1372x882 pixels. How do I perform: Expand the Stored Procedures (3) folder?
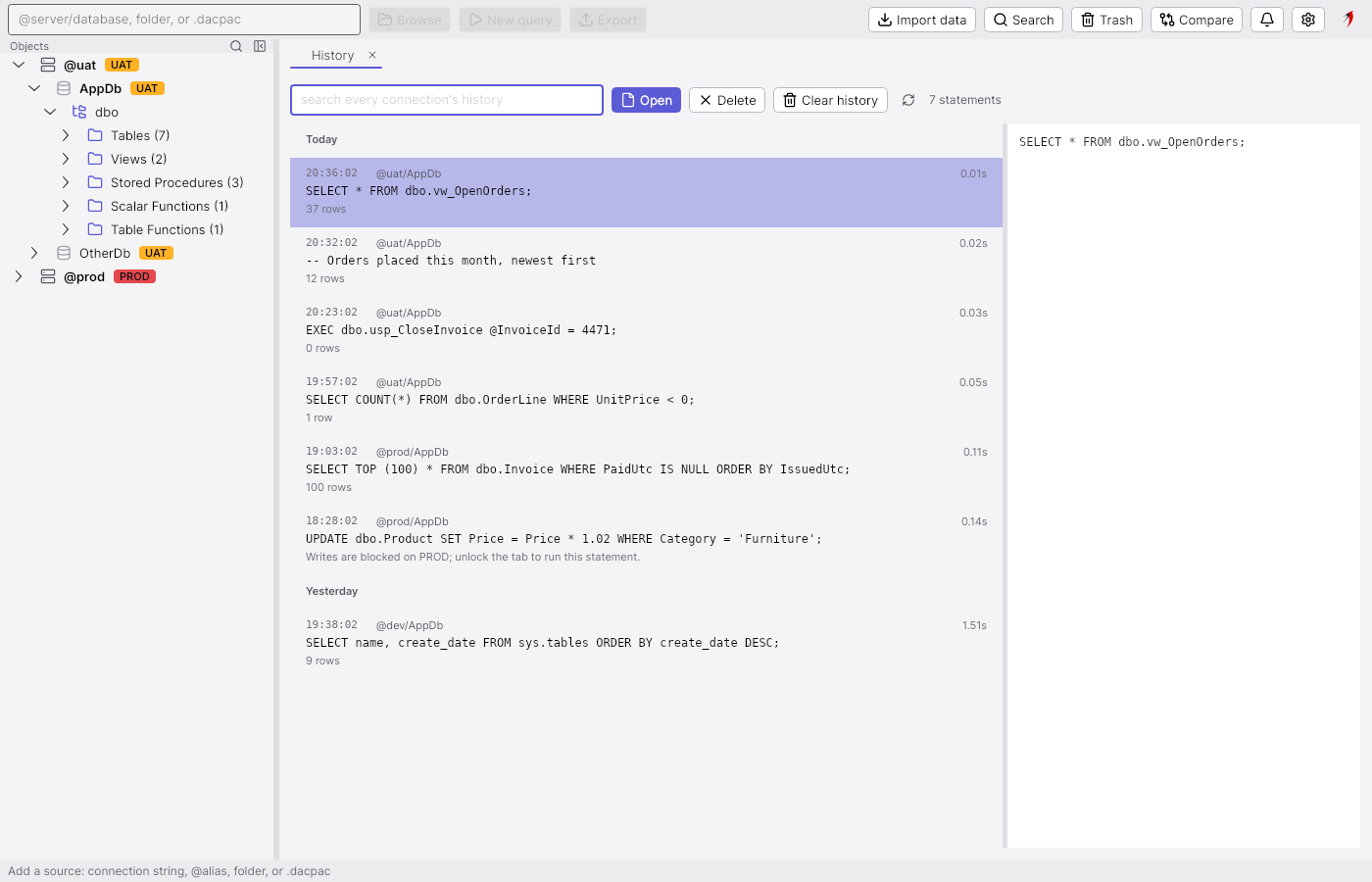66,182
